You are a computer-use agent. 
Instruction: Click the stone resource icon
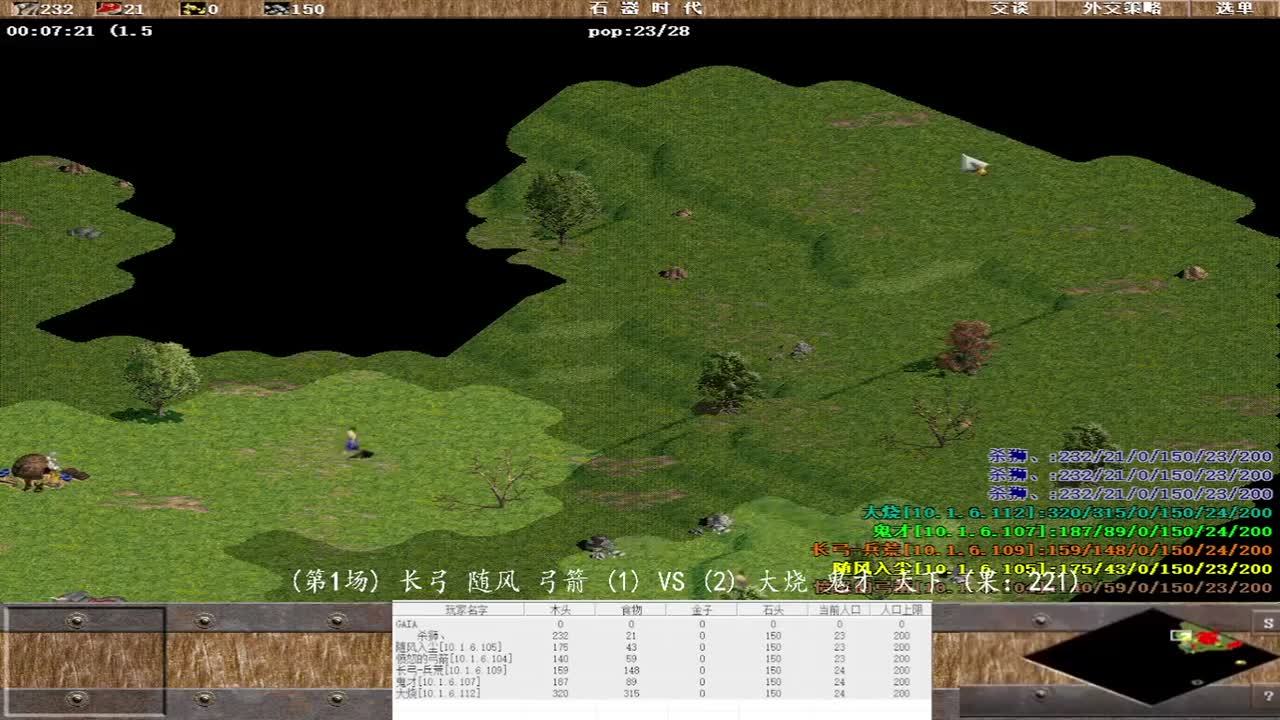coord(276,9)
